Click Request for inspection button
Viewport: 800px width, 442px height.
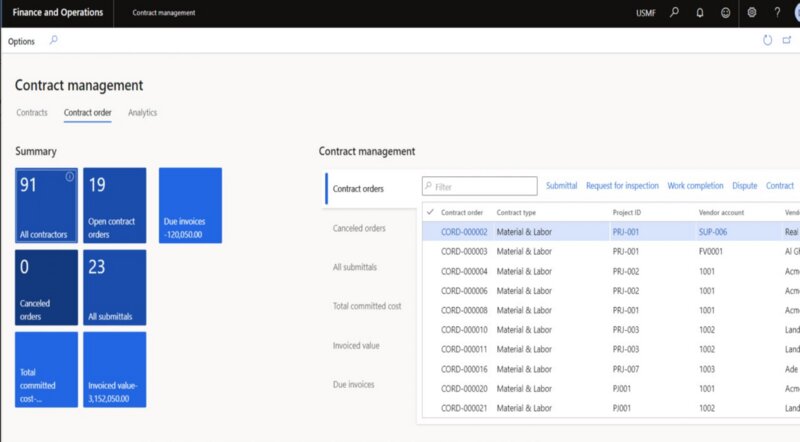click(622, 186)
